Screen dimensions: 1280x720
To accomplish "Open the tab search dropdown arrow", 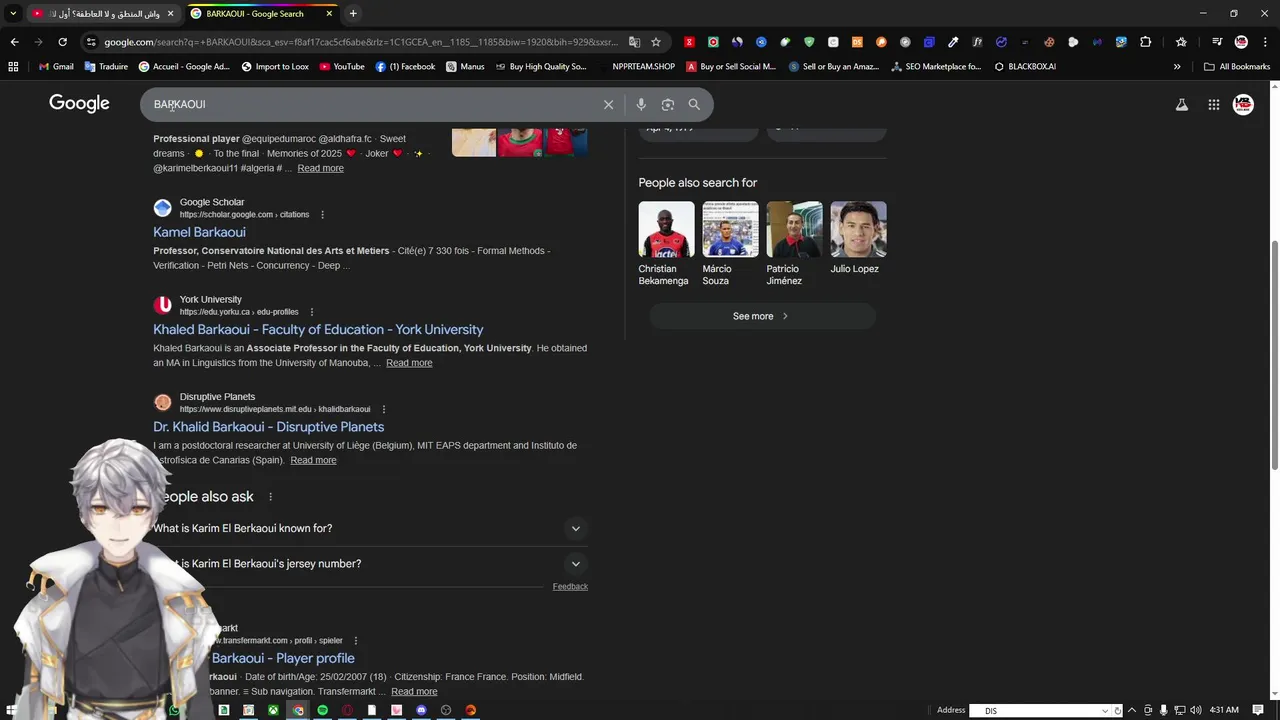I will coord(13,13).
